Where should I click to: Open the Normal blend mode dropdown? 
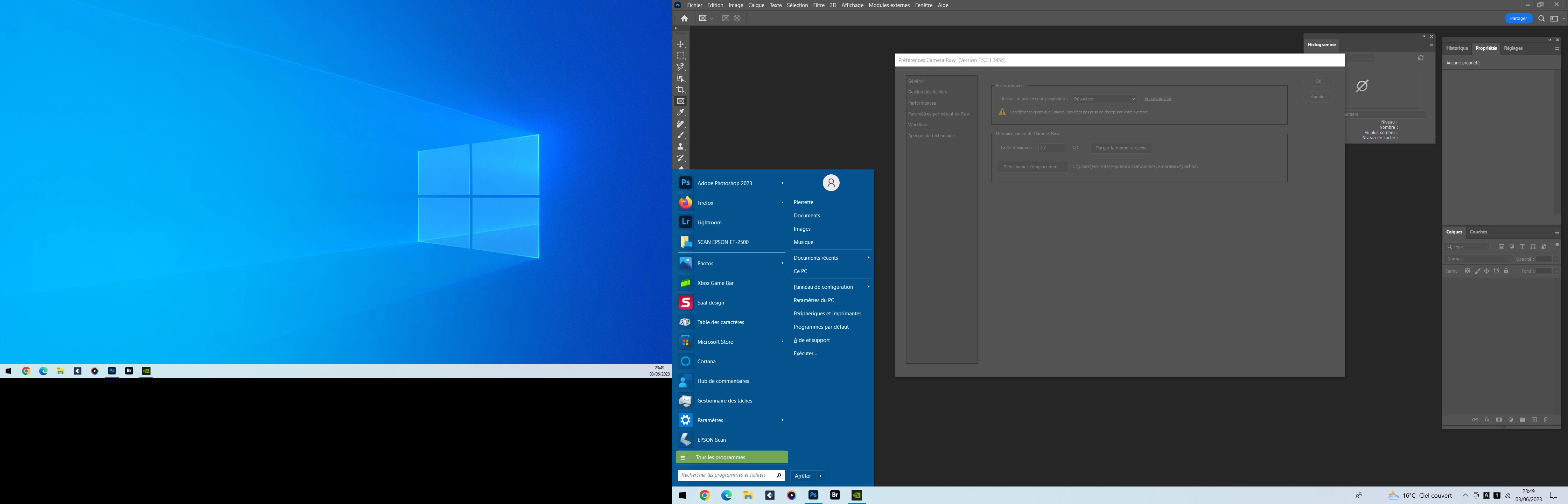tap(1478, 259)
